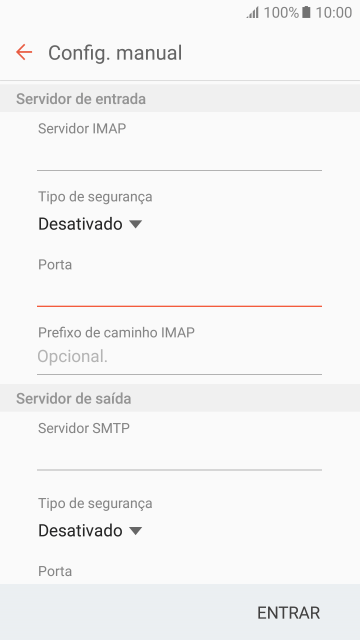
Task: Tap the red back arrow icon
Action: coord(24,52)
